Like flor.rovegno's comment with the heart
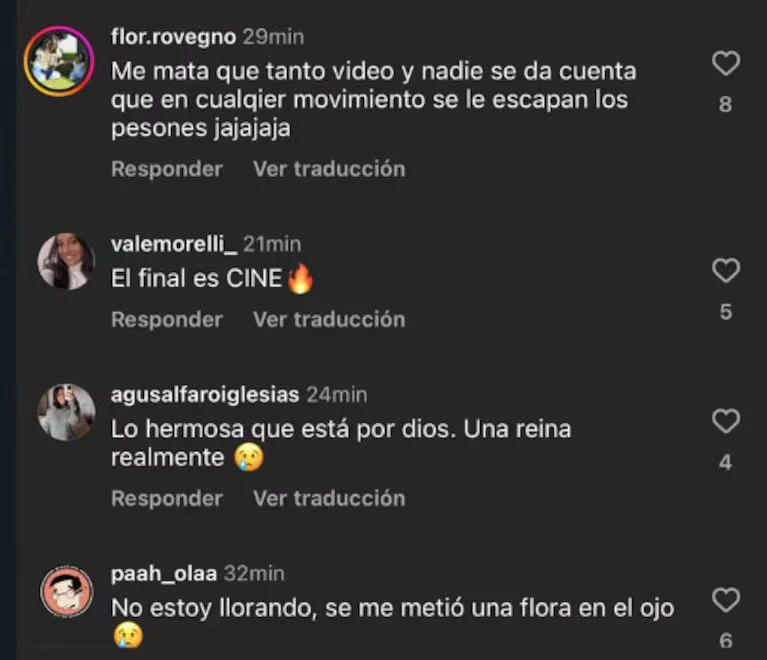 (x=726, y=64)
